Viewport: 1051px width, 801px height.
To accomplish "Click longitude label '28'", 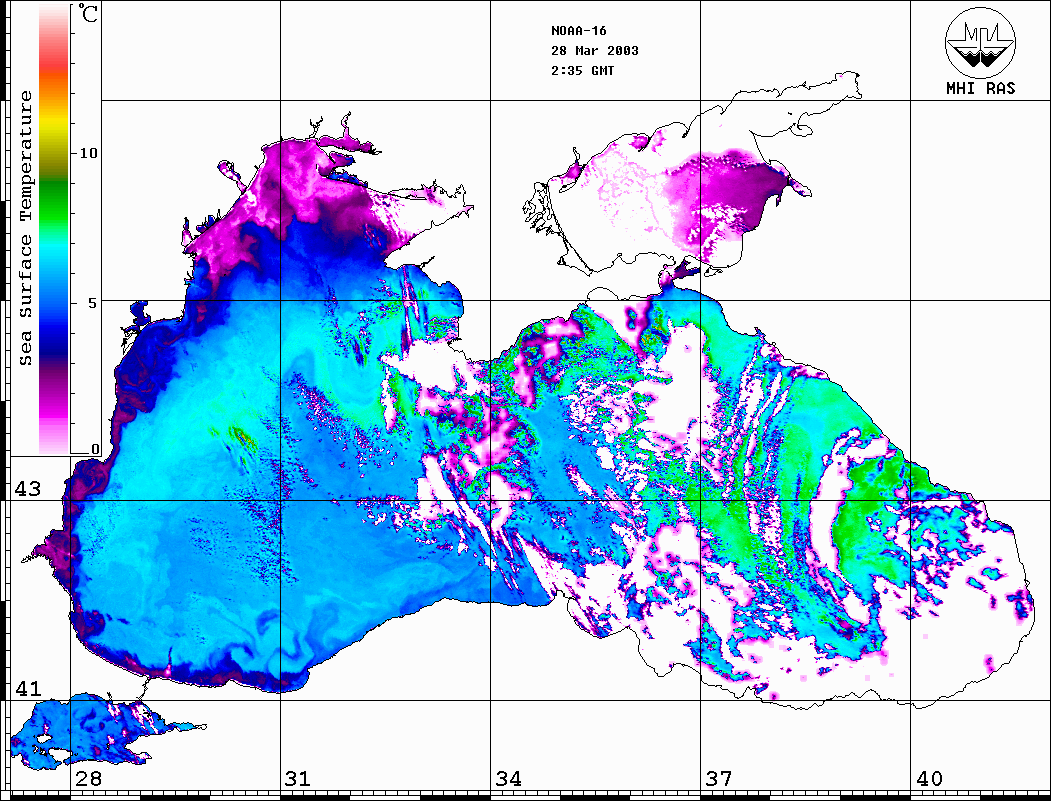I will (88, 778).
